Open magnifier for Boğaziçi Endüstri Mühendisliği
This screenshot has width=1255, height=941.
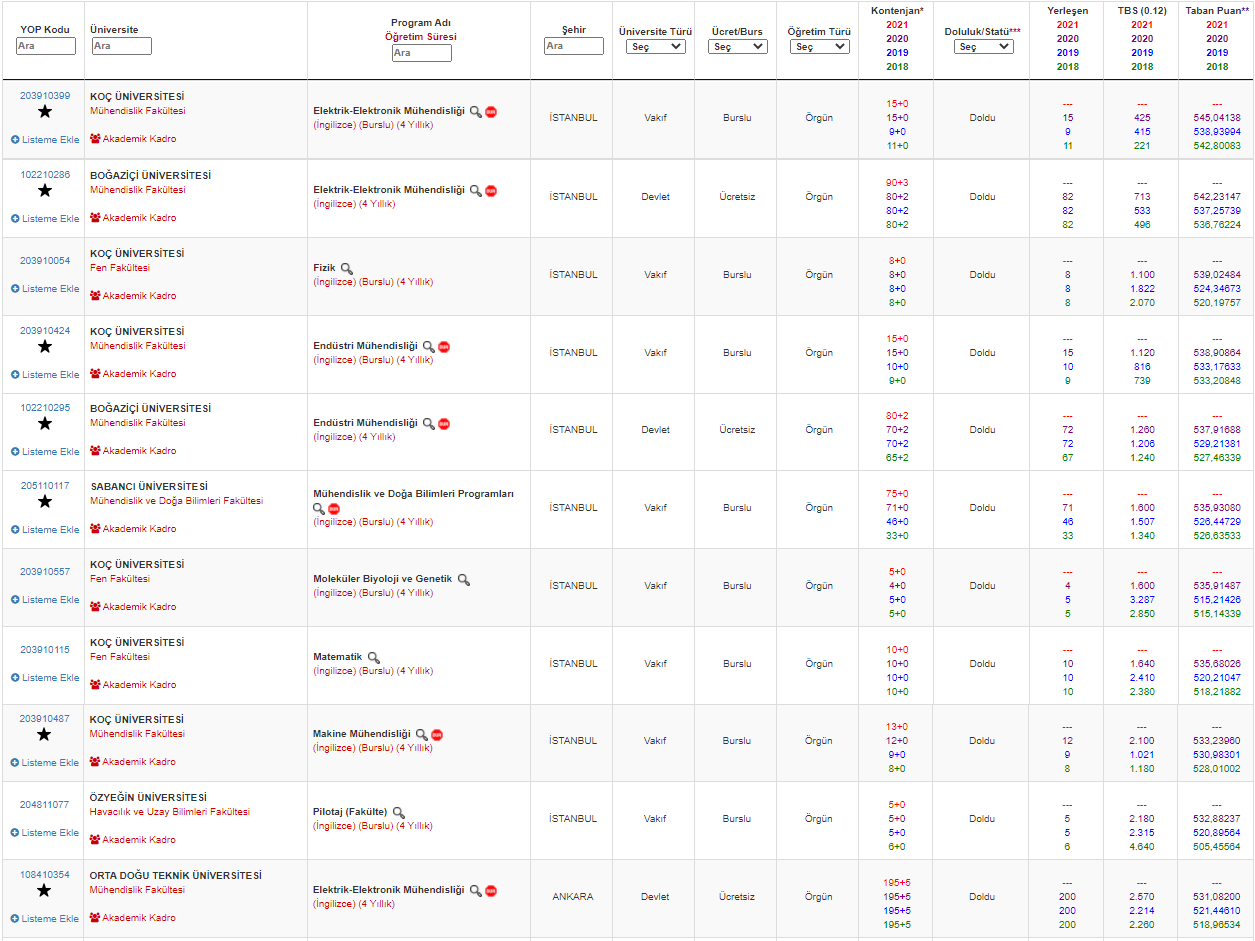(429, 424)
